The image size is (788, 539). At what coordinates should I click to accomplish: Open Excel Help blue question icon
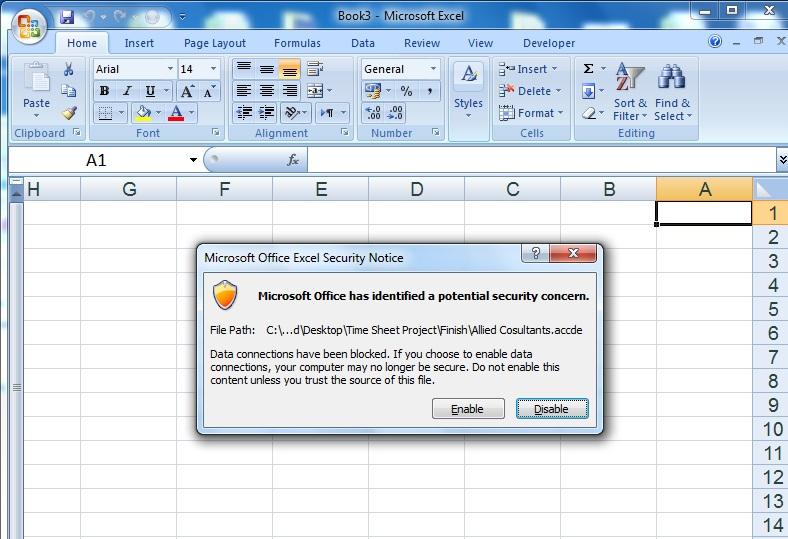tap(715, 41)
